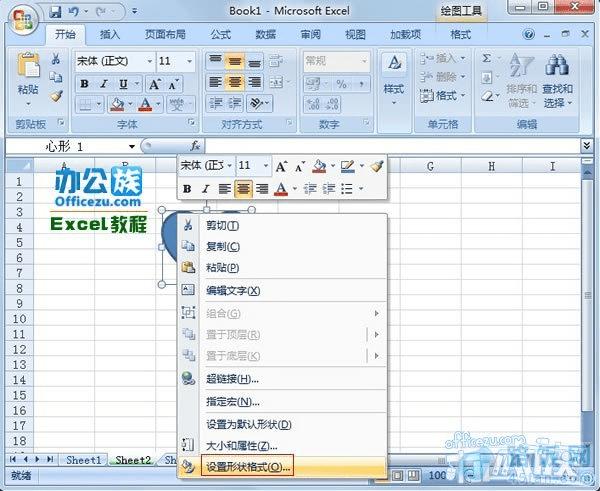Switch to the 插入 ribbon tab
Image resolution: width=600 pixels, height=491 pixels.
(x=110, y=35)
